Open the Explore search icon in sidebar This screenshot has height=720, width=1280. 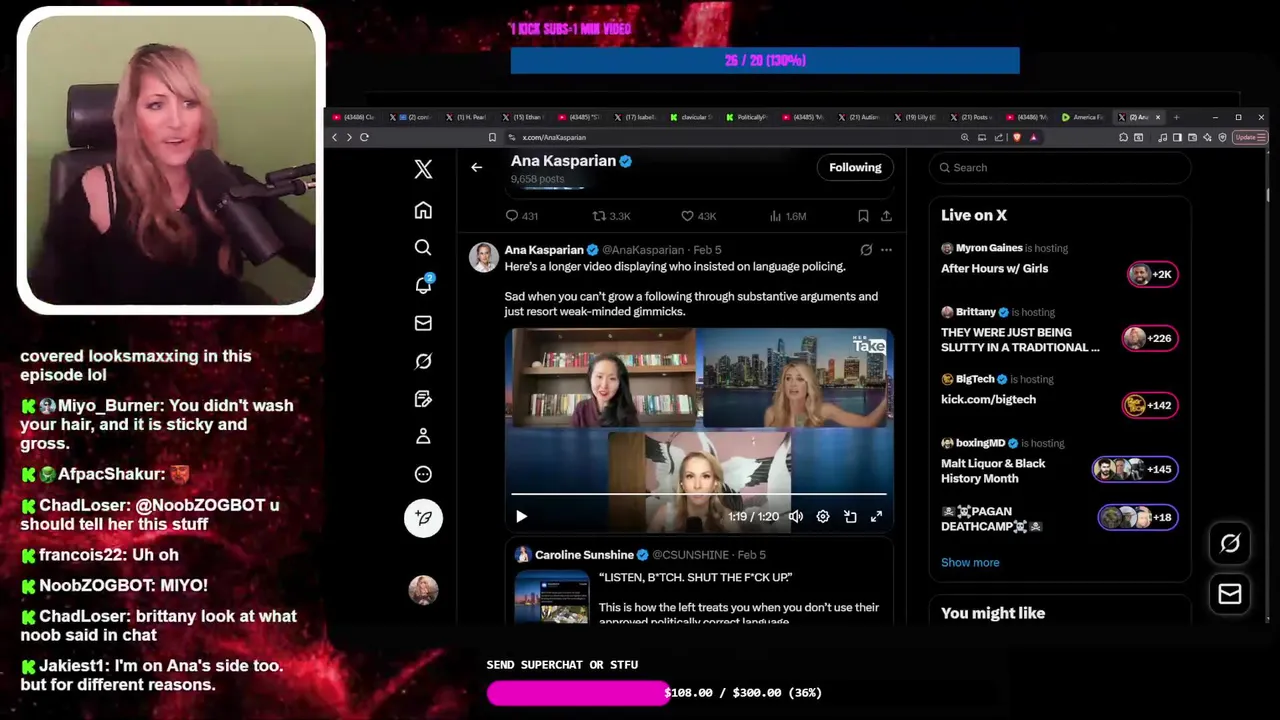pos(423,247)
